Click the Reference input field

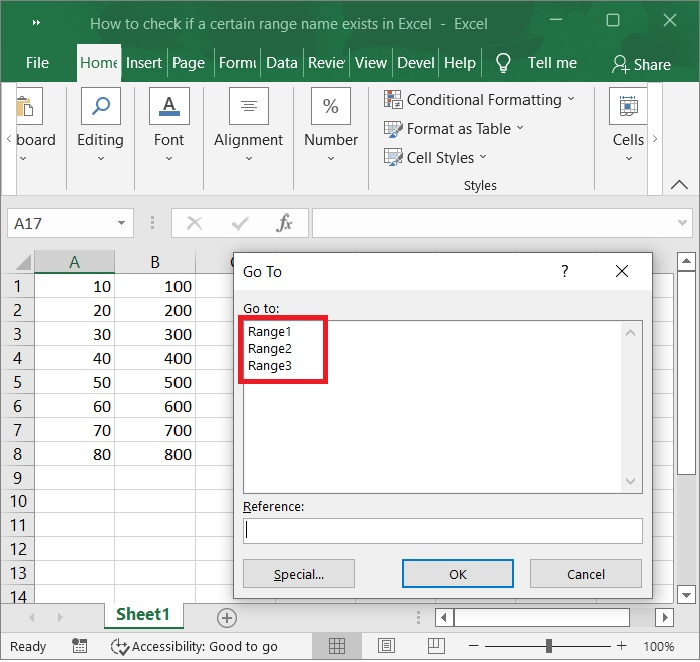click(442, 531)
